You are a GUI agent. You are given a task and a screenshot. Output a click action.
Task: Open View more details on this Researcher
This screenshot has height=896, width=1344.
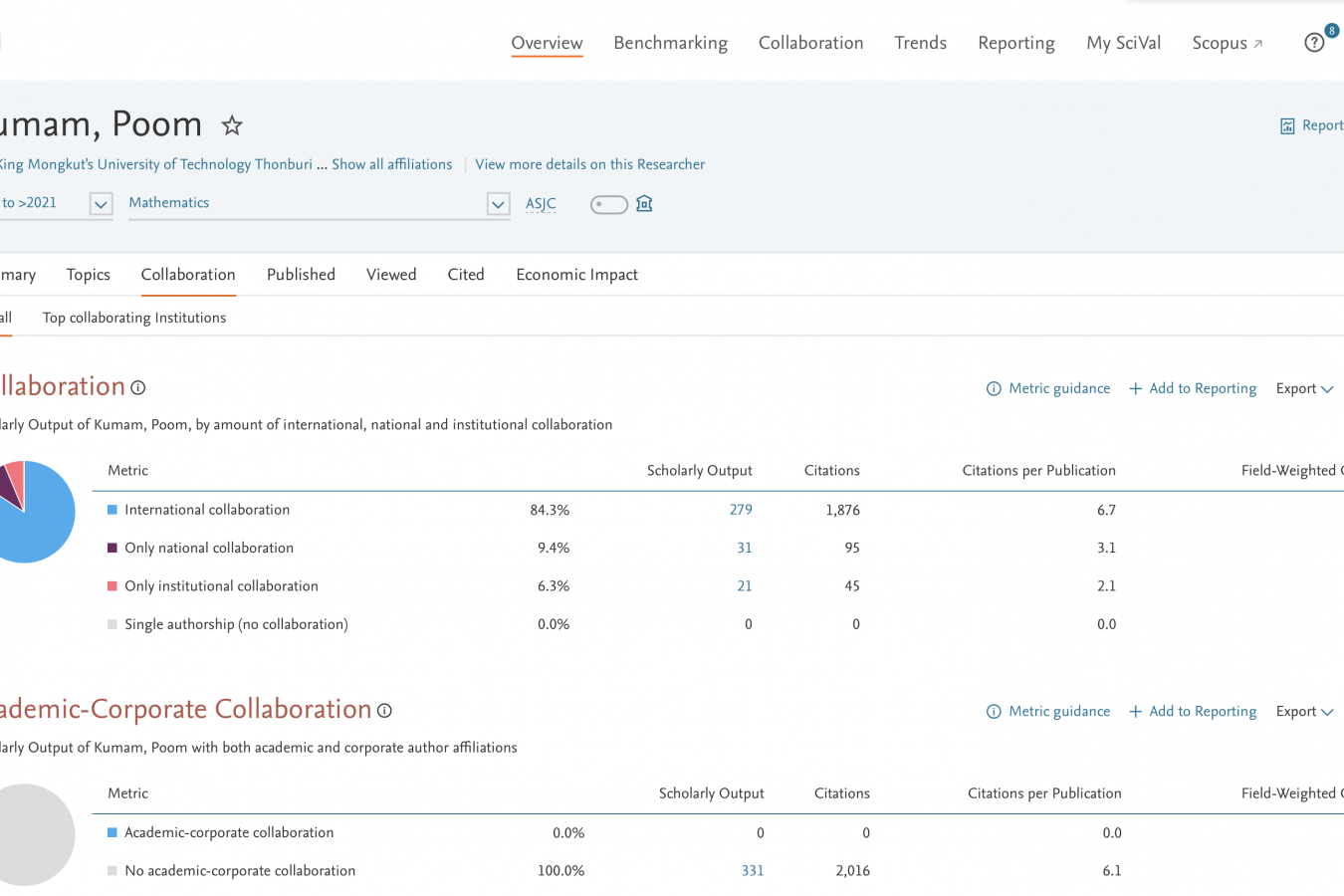coord(589,164)
